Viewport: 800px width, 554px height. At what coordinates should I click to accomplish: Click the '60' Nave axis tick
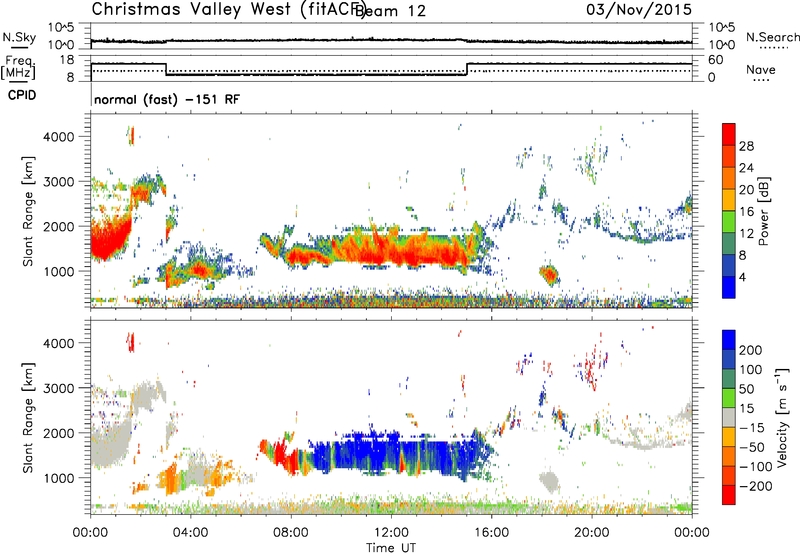(x=716, y=60)
